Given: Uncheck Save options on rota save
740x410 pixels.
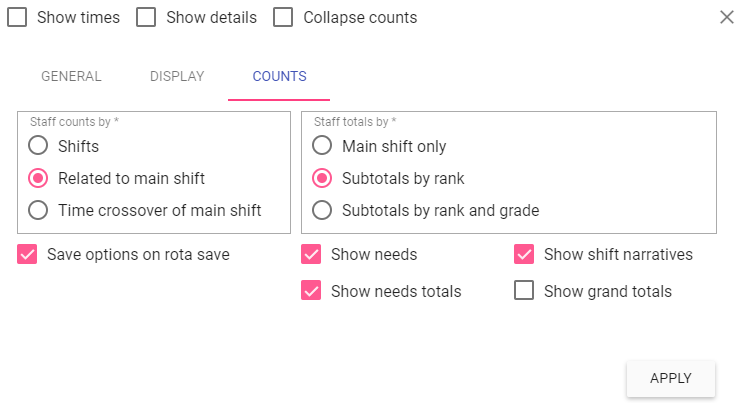Looking at the screenshot, I should (27, 255).
